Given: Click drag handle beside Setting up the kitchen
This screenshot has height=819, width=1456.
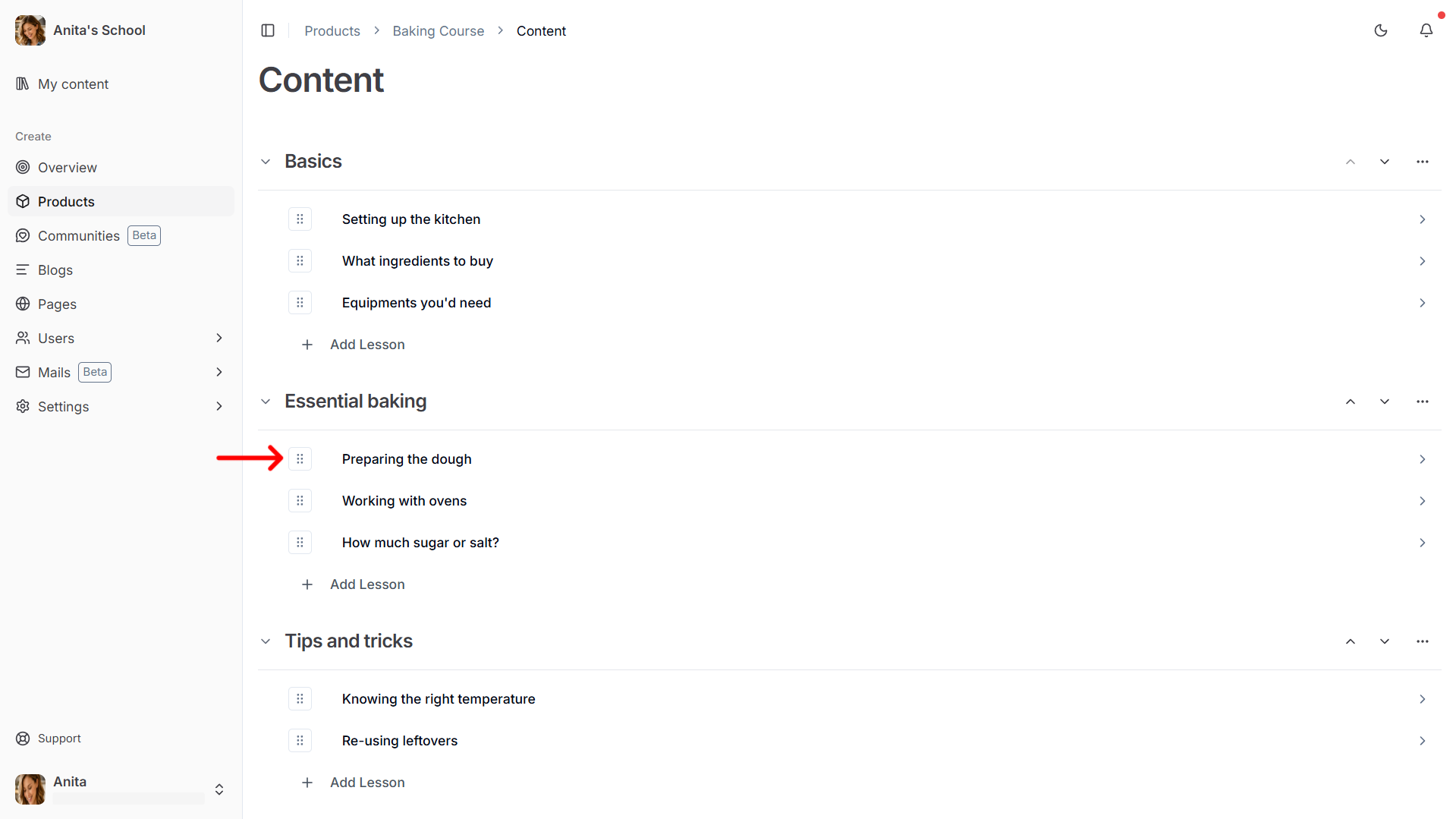Looking at the screenshot, I should pos(300,219).
